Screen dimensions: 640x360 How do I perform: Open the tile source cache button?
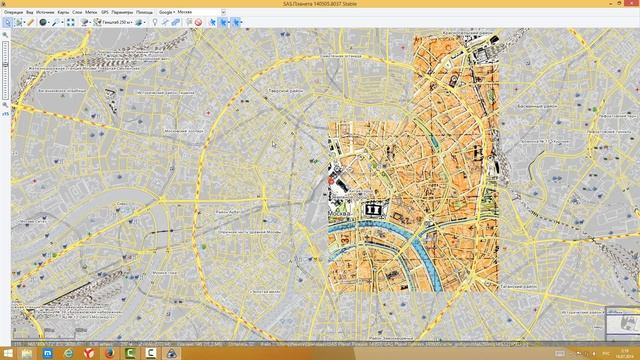pyautogui.click(x=84, y=22)
